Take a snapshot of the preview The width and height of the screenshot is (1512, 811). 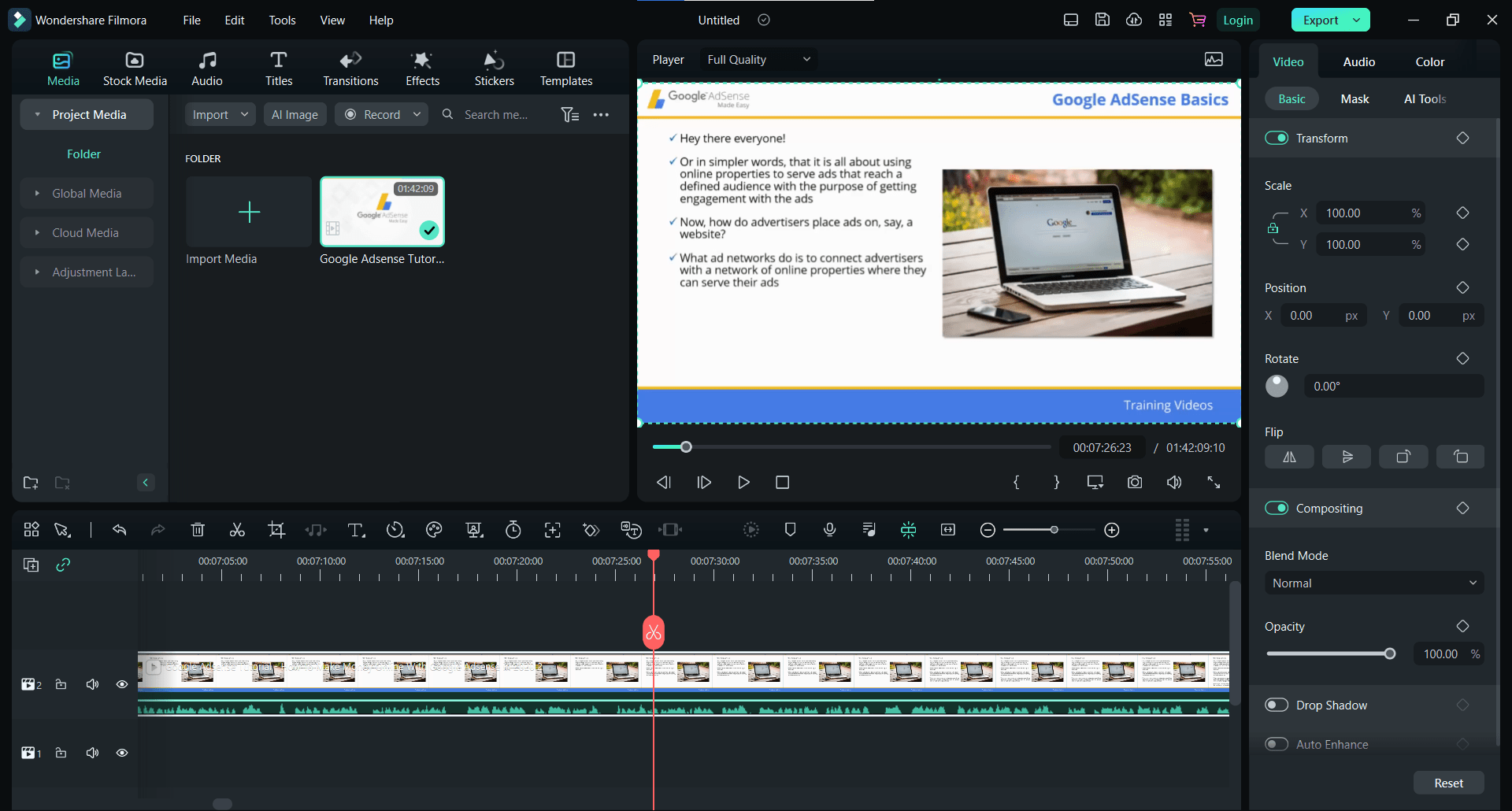click(x=1135, y=482)
